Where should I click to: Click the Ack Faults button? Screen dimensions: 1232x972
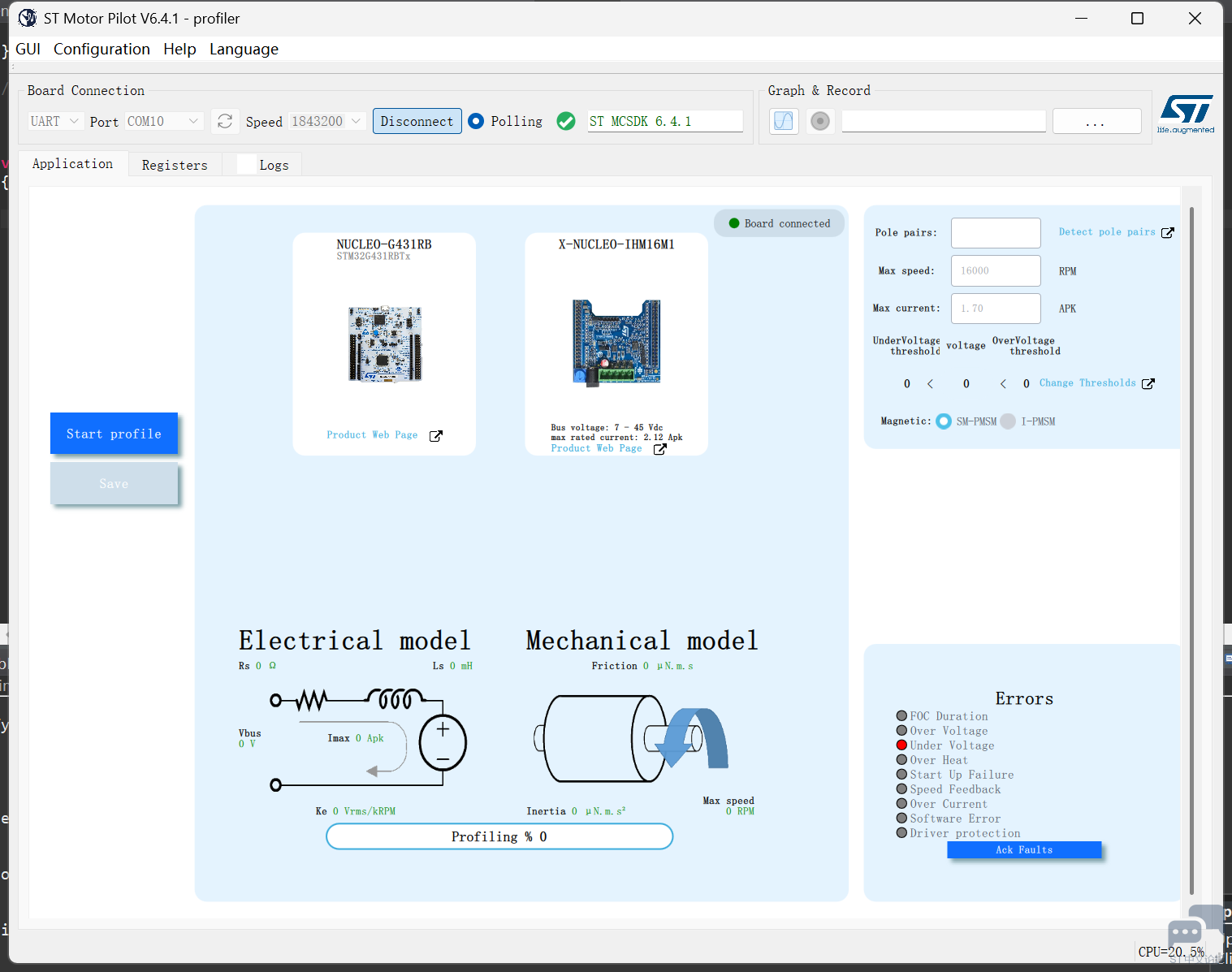pyautogui.click(x=1024, y=849)
